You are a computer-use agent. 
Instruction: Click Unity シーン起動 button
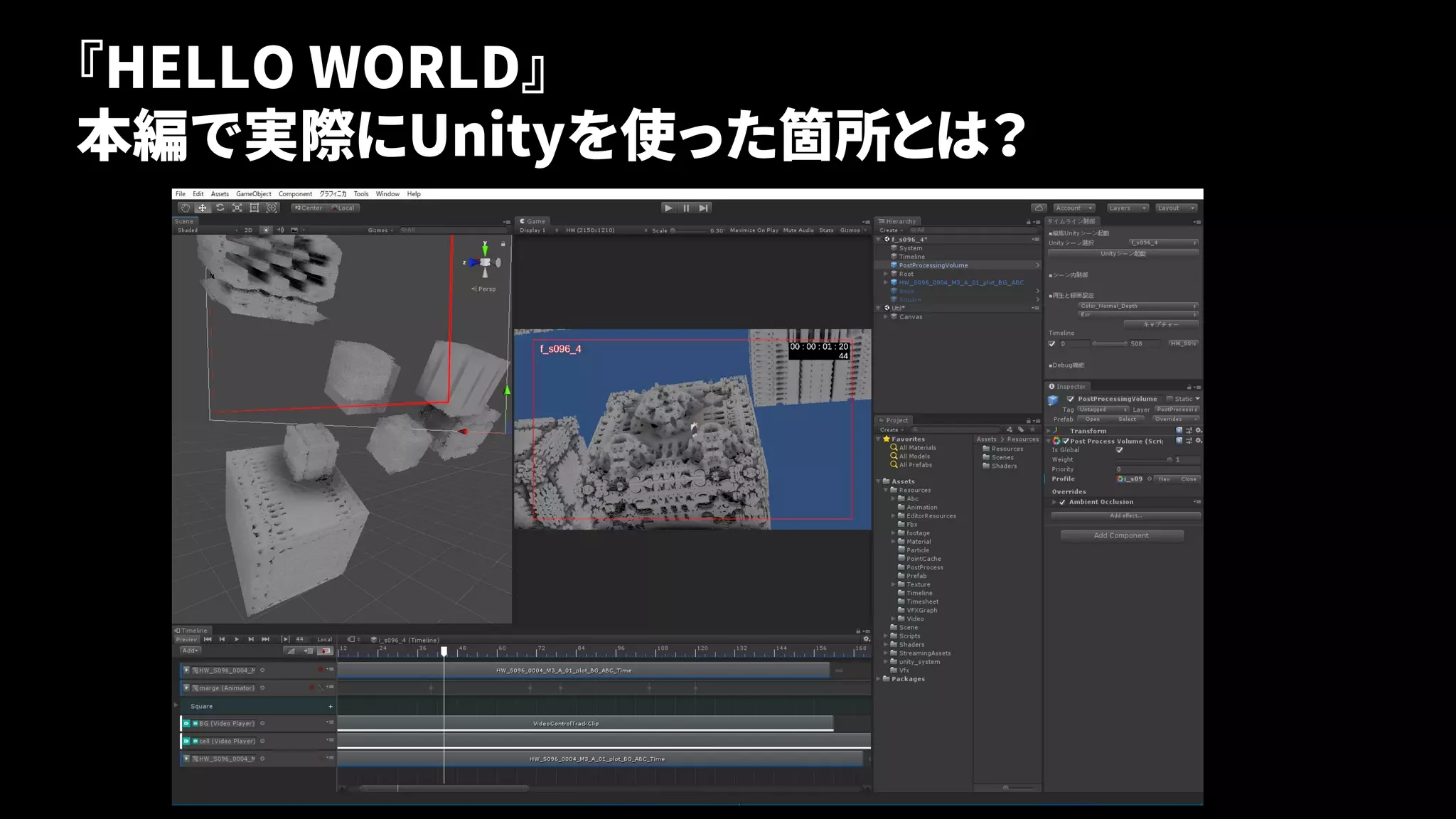click(1123, 254)
